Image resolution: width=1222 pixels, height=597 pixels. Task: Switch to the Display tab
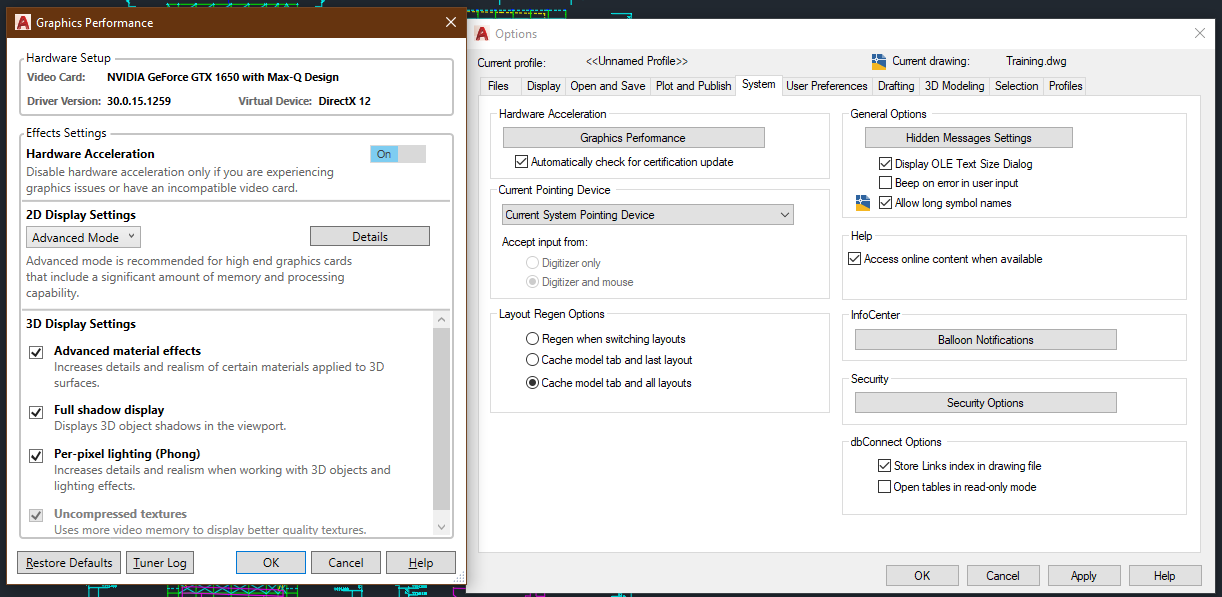point(544,86)
